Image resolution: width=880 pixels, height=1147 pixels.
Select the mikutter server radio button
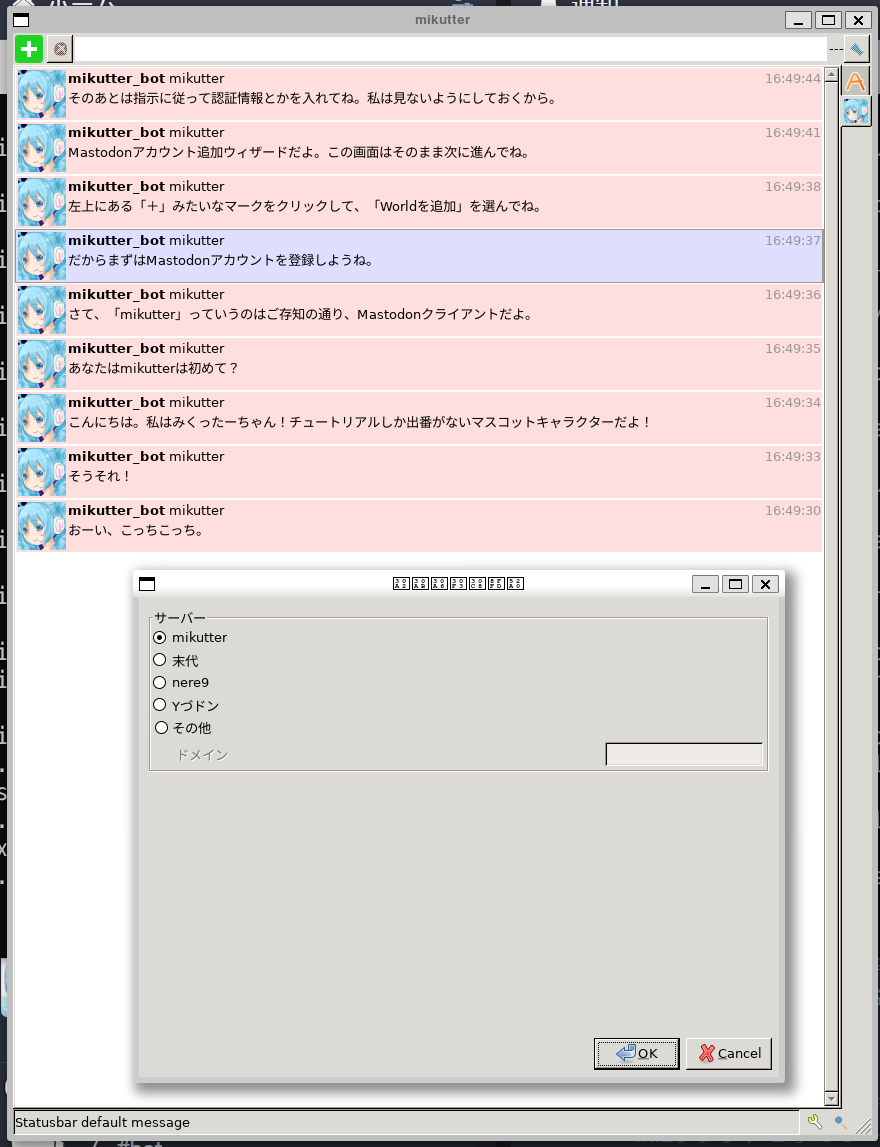pyautogui.click(x=160, y=637)
